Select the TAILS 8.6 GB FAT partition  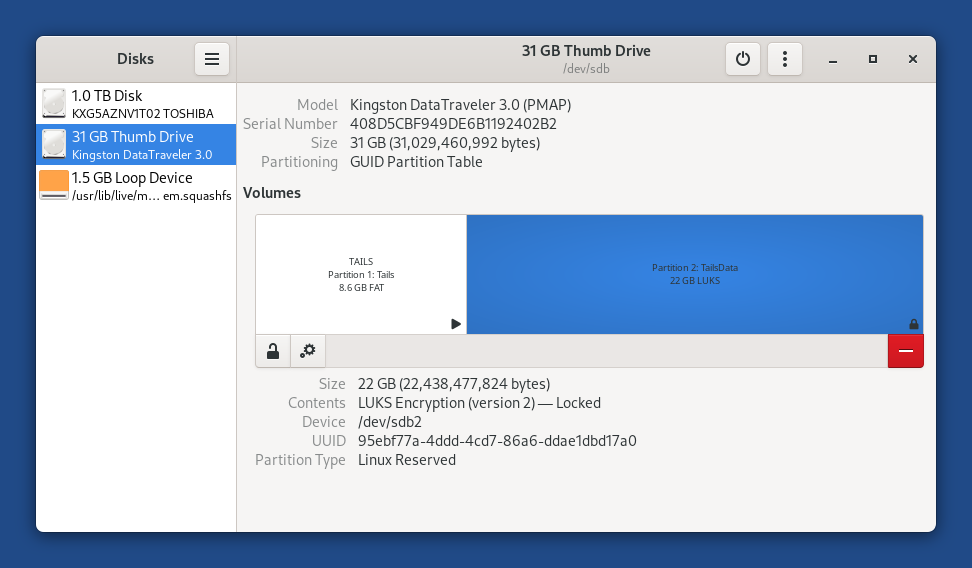point(361,274)
